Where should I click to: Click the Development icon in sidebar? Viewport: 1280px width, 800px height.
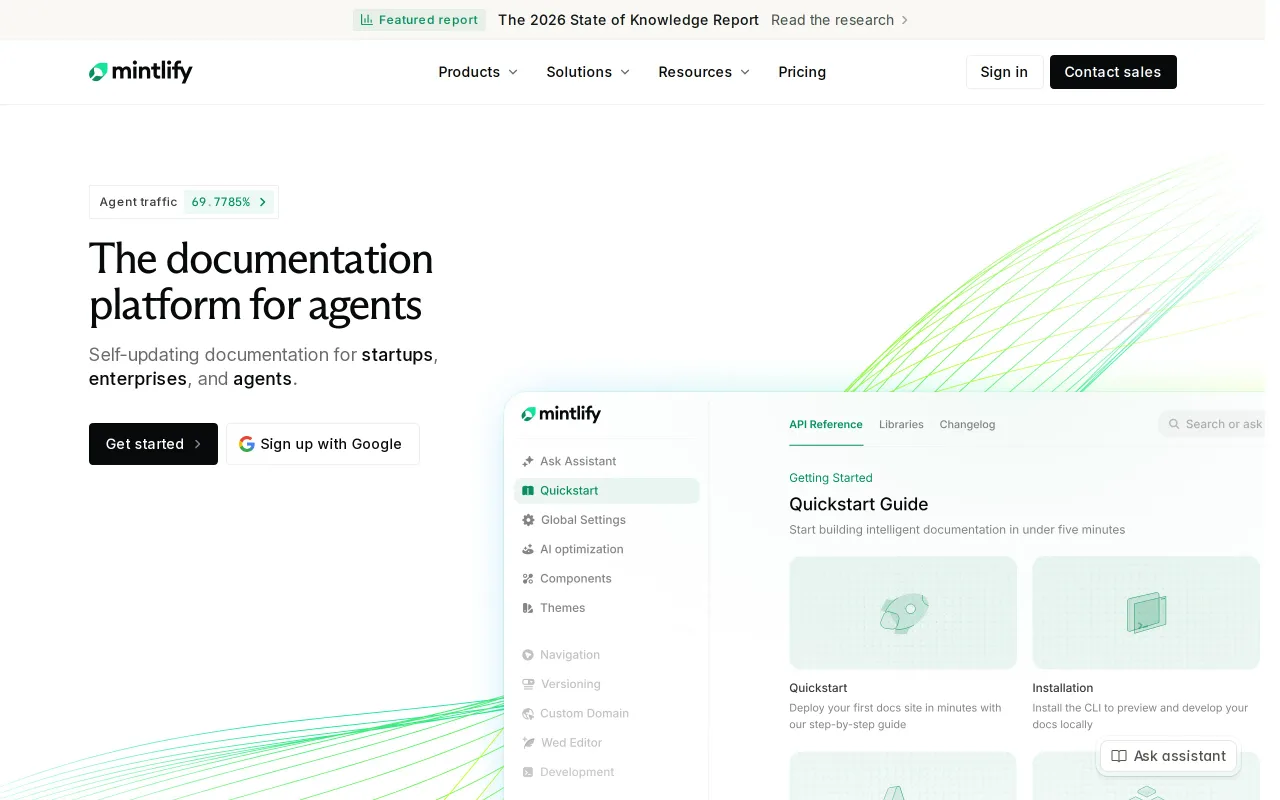click(528, 772)
